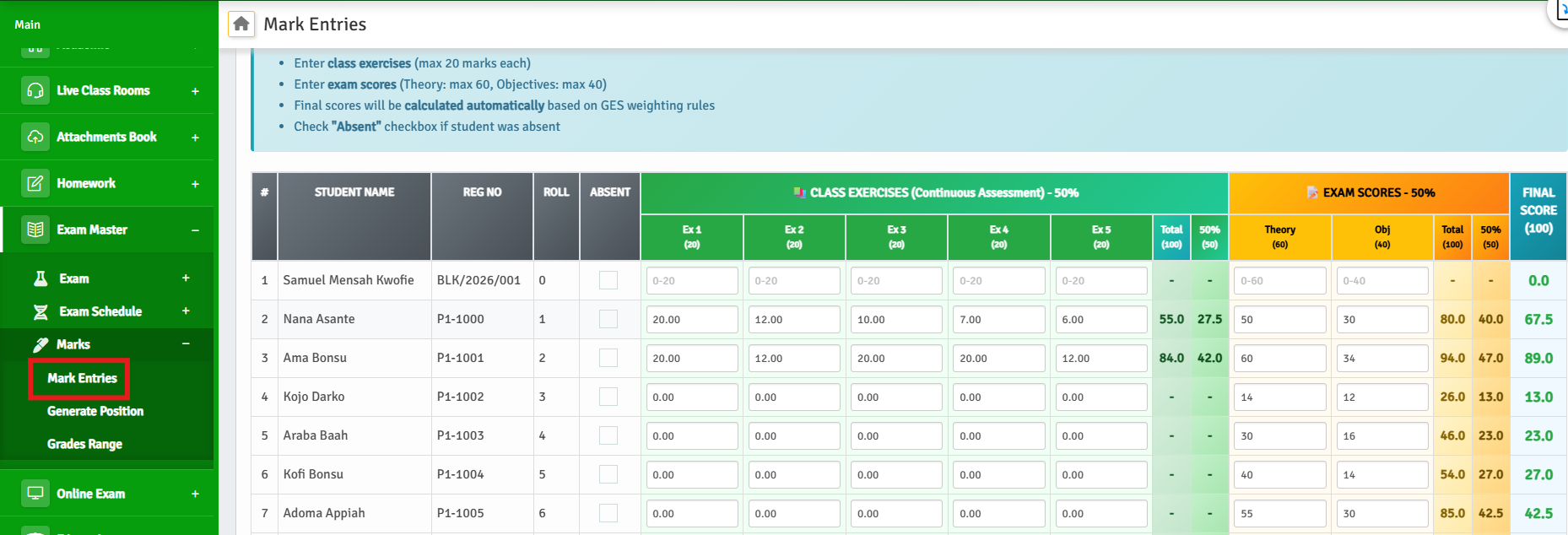Click the Live Class Rooms headset icon
The width and height of the screenshot is (1568, 535).
35,90
